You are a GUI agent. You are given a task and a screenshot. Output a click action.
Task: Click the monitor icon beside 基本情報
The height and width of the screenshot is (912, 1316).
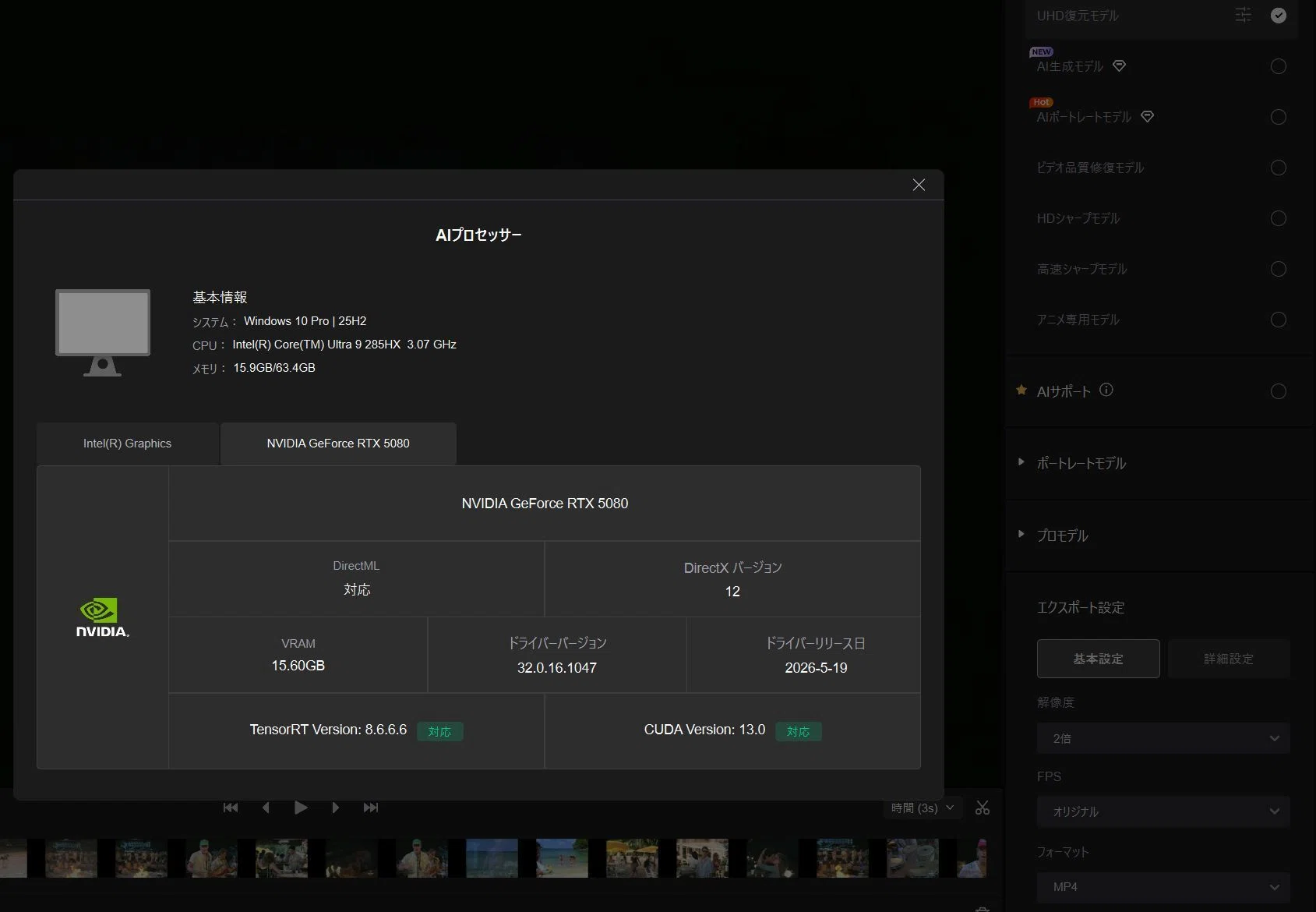coord(103,333)
